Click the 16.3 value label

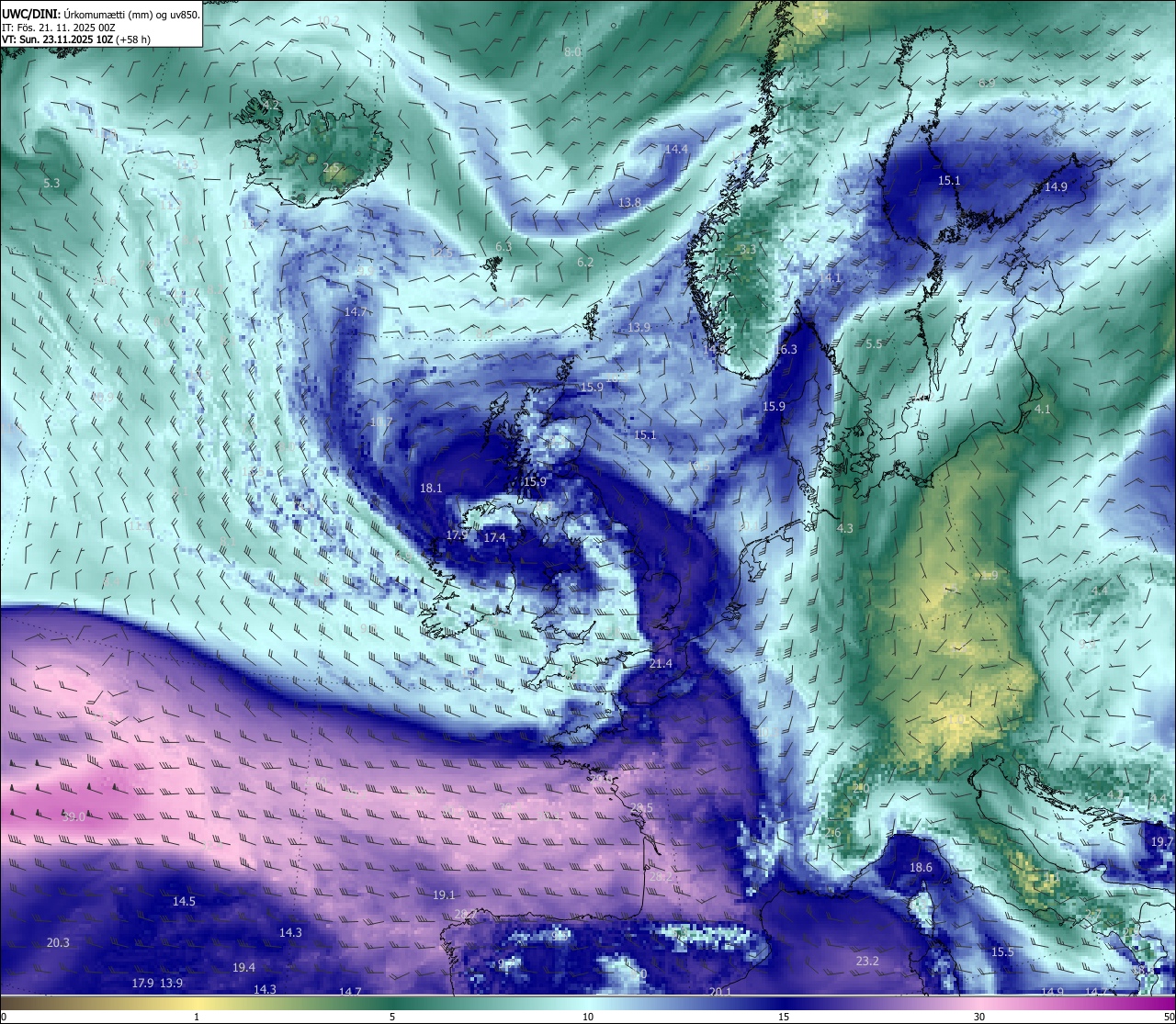pos(786,350)
